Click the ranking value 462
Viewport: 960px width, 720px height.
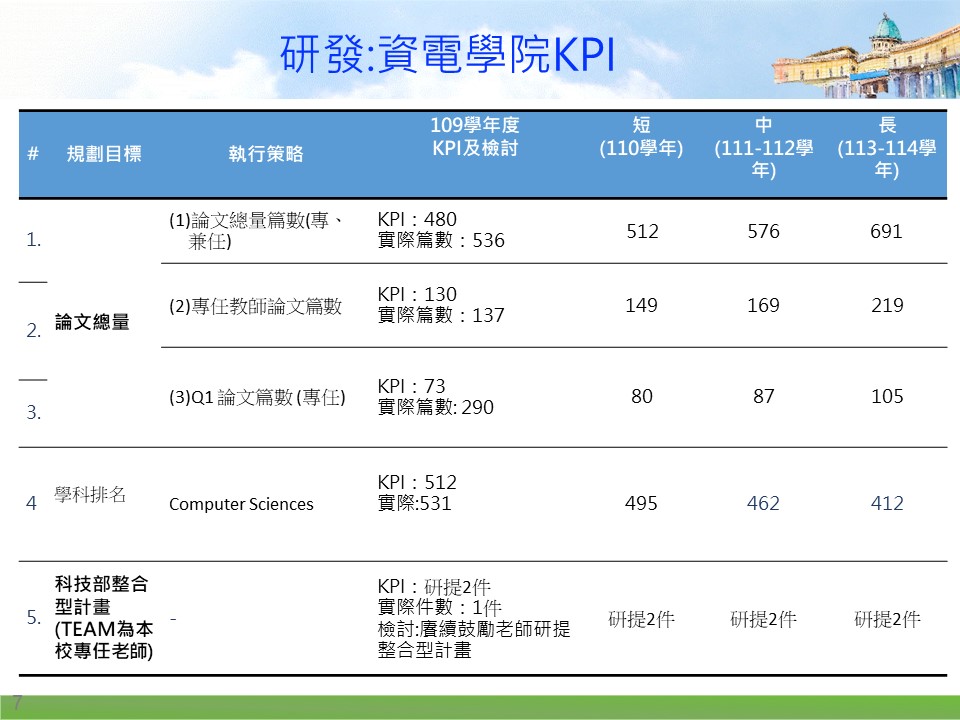[763, 503]
